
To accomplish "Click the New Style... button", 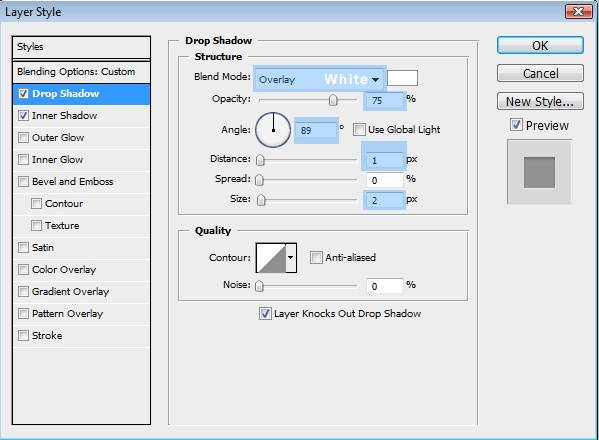I will [540, 101].
